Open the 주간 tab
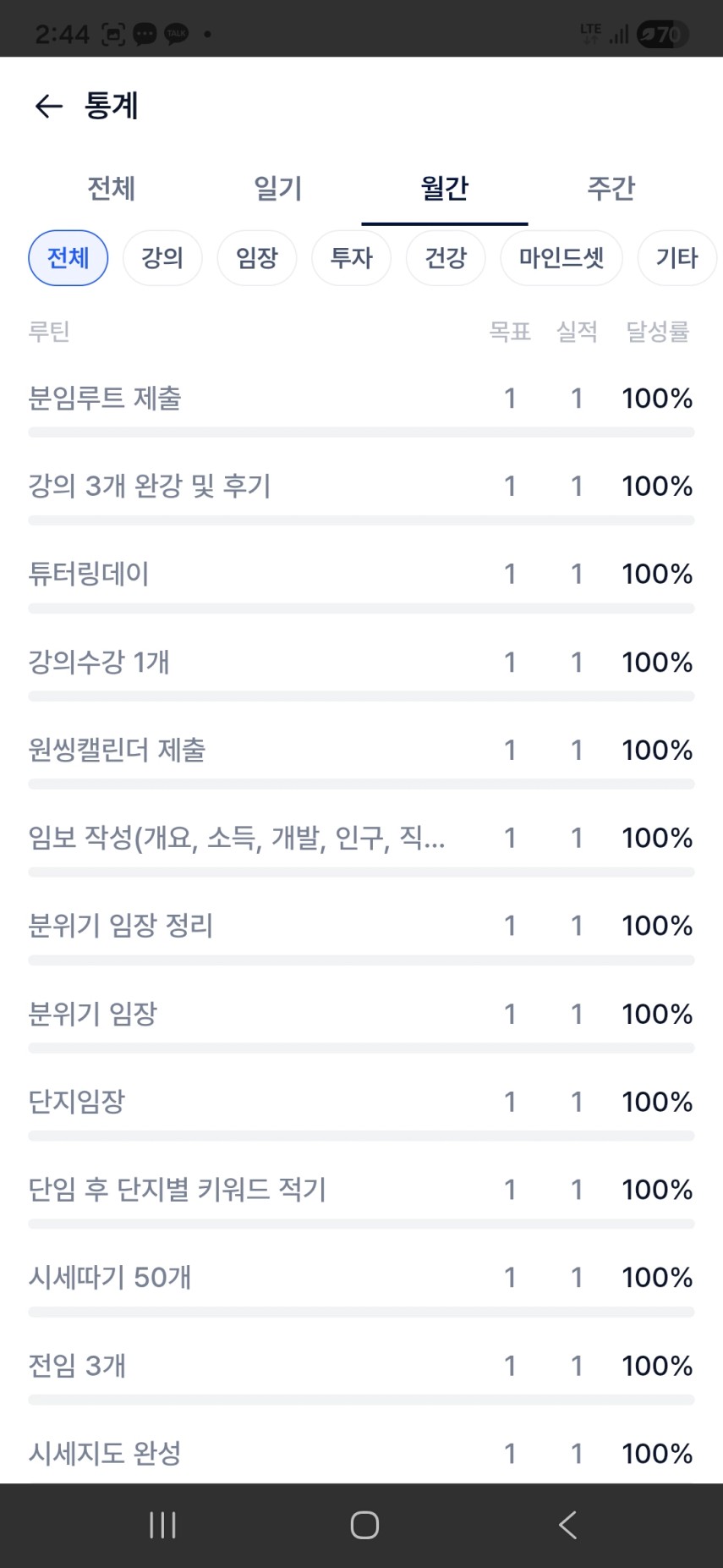This screenshot has width=723, height=1568. point(611,188)
